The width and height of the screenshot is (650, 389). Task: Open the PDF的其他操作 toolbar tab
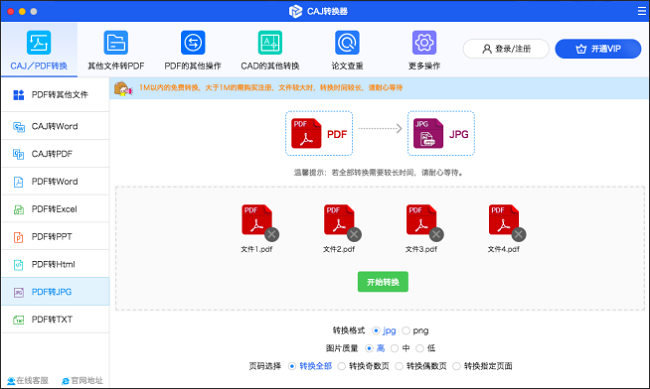(x=193, y=50)
